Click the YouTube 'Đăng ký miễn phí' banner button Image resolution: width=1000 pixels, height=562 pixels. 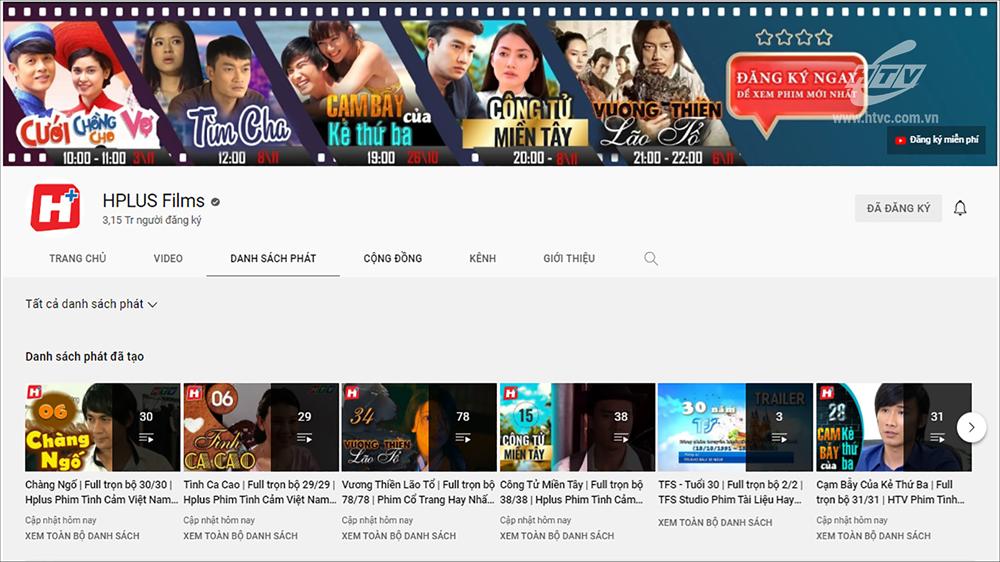[936, 140]
